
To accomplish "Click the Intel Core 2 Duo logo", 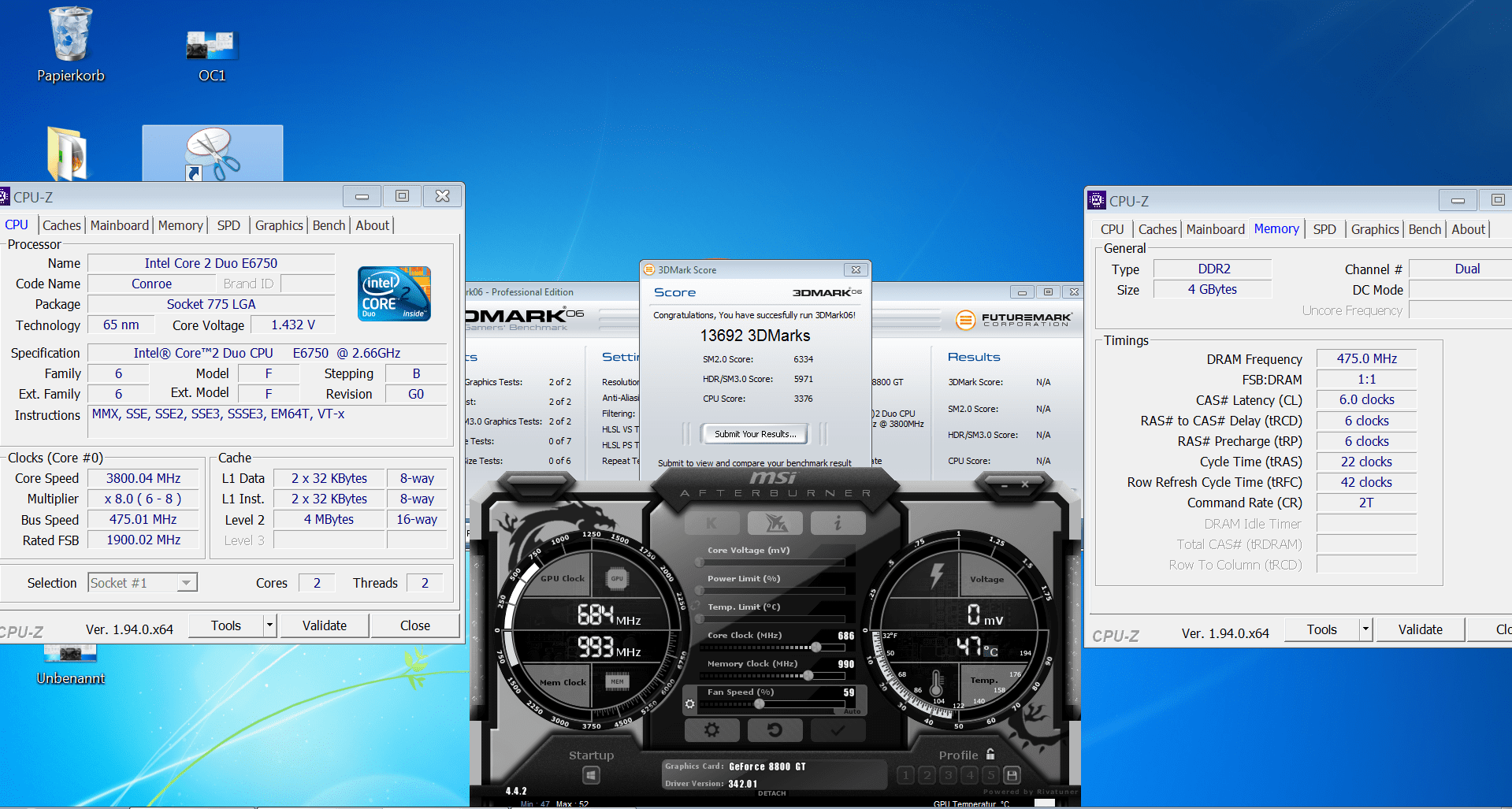I will click(394, 293).
